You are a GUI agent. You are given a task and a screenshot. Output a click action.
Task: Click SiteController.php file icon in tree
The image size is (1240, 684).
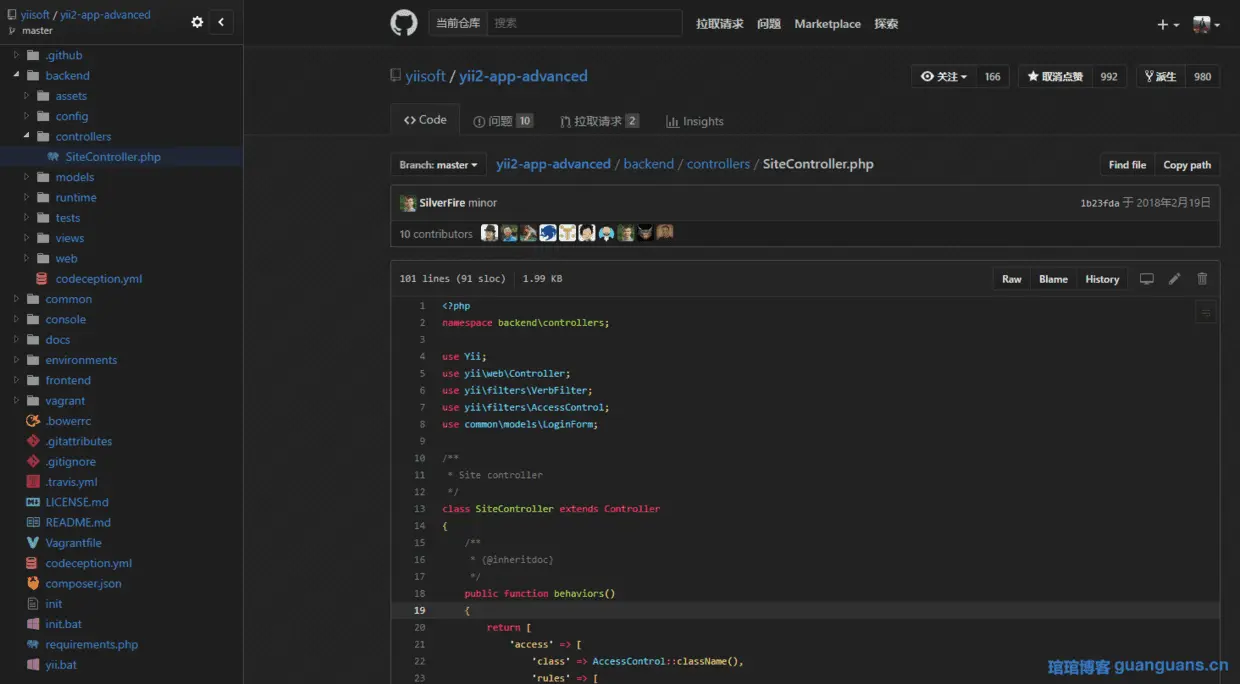point(53,157)
